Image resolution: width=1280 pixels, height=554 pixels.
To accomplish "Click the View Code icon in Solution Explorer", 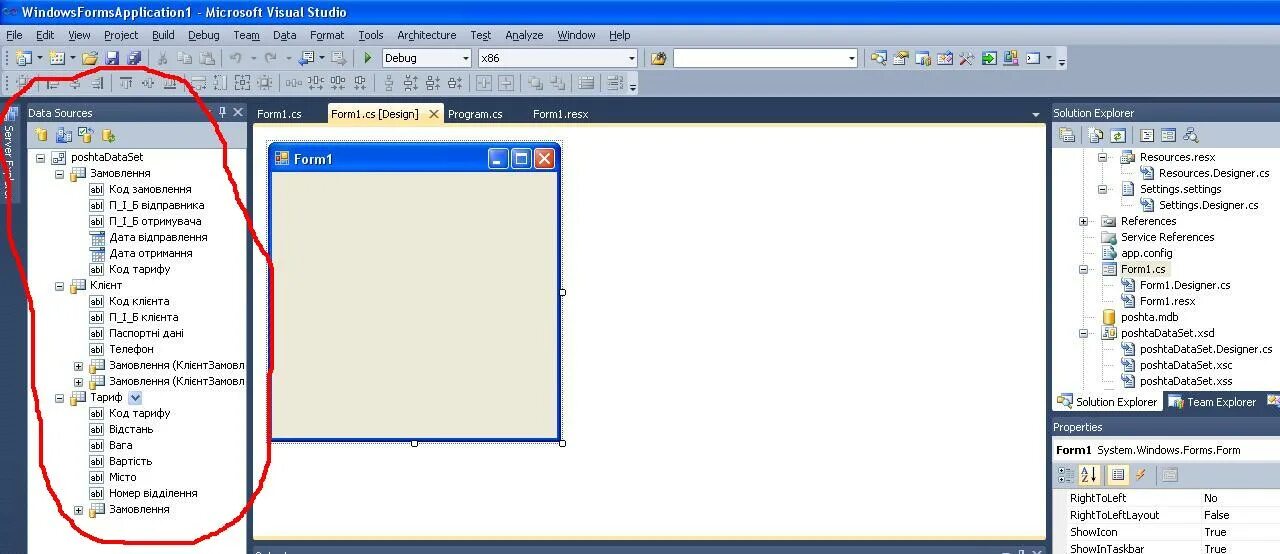I will (x=1147, y=135).
